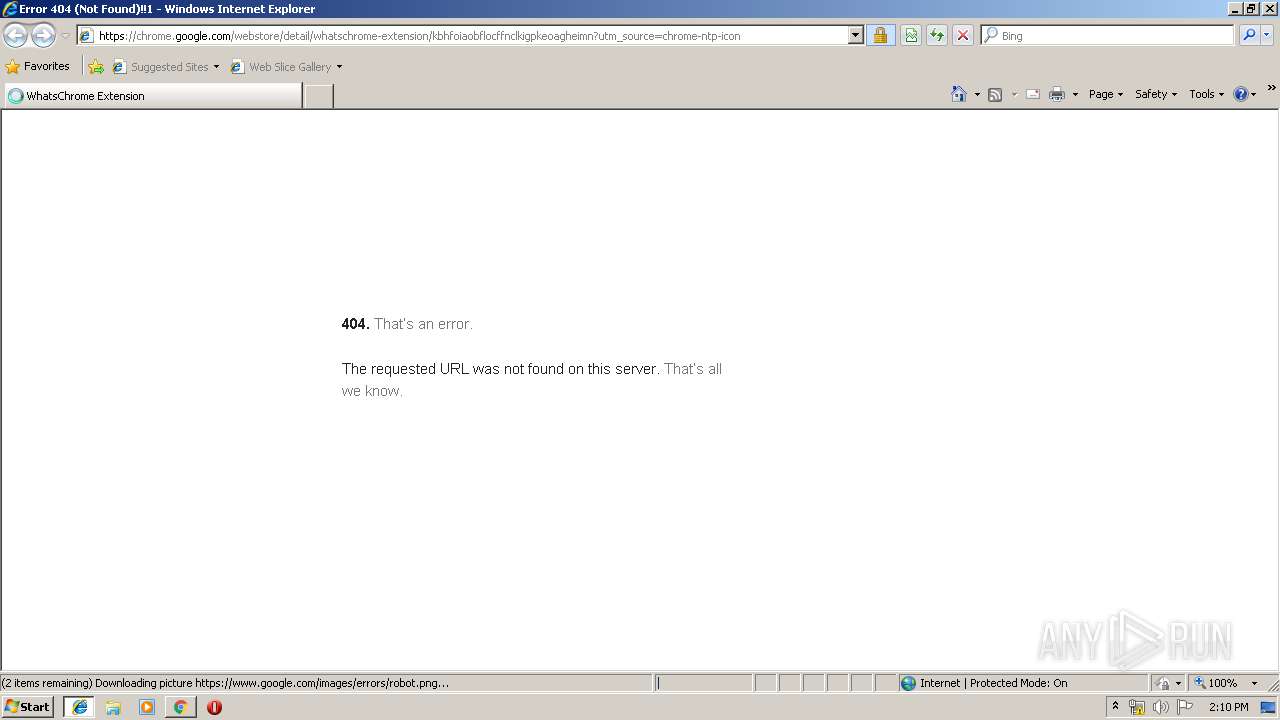Open the search provider dropdown arrow
Viewport: 1280px width, 720px height.
(1267, 36)
